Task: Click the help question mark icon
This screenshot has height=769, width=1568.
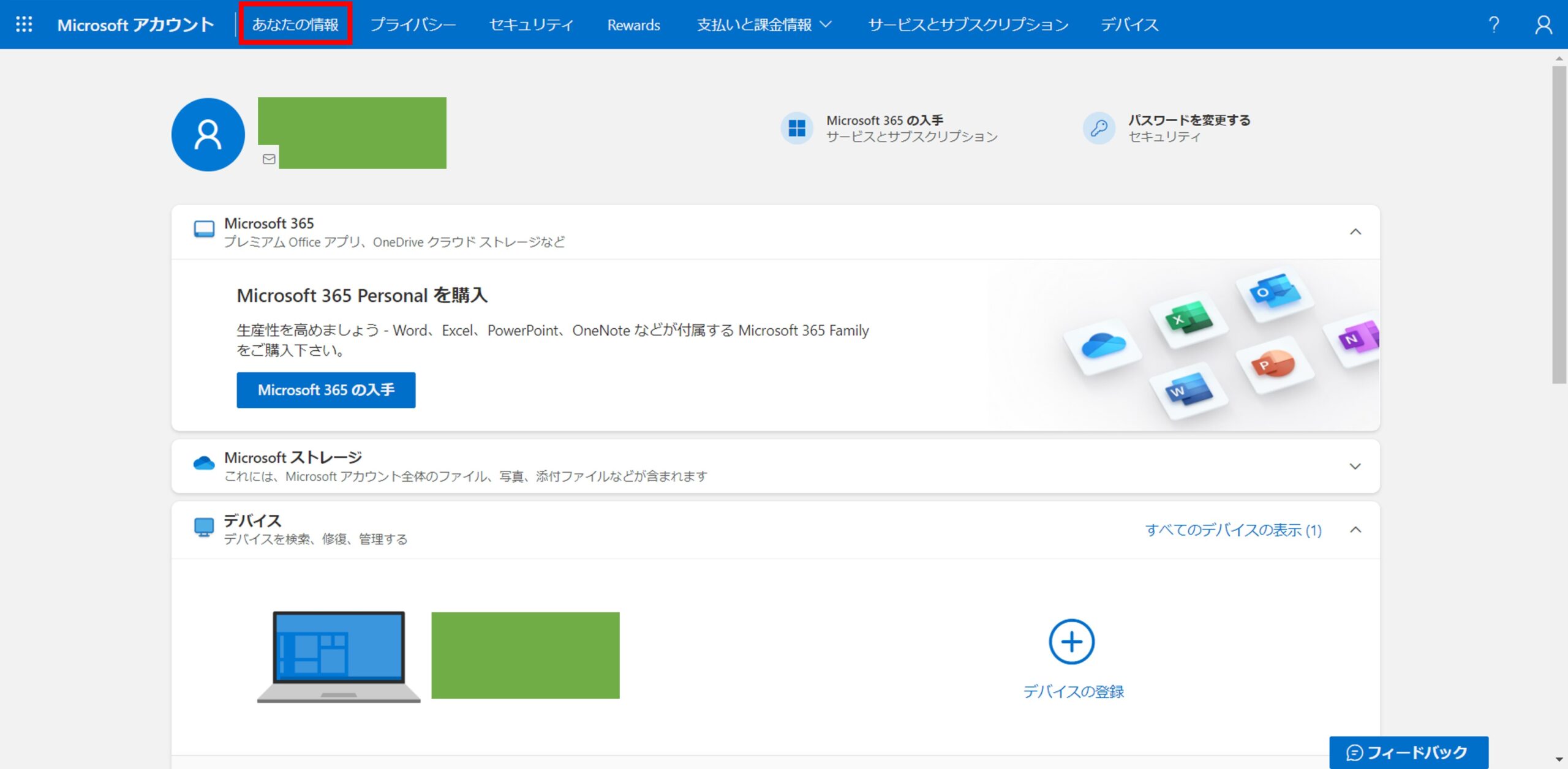Action: click(1494, 24)
